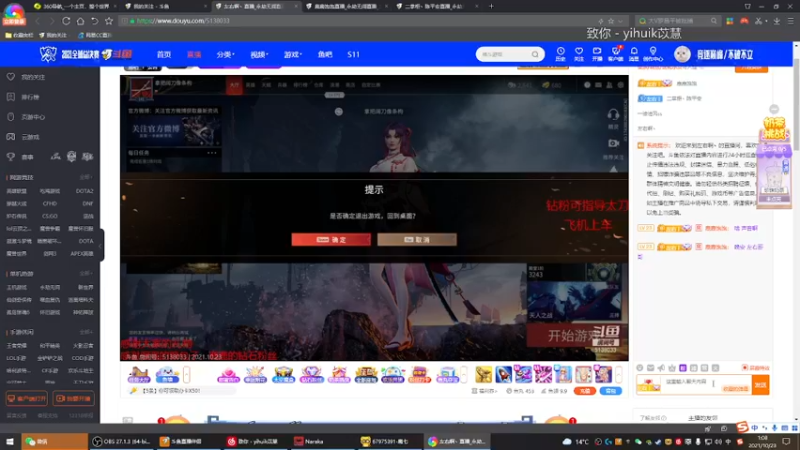Open the 消息 bell icon
Screen dimensions: 800x450
[x=634, y=54]
